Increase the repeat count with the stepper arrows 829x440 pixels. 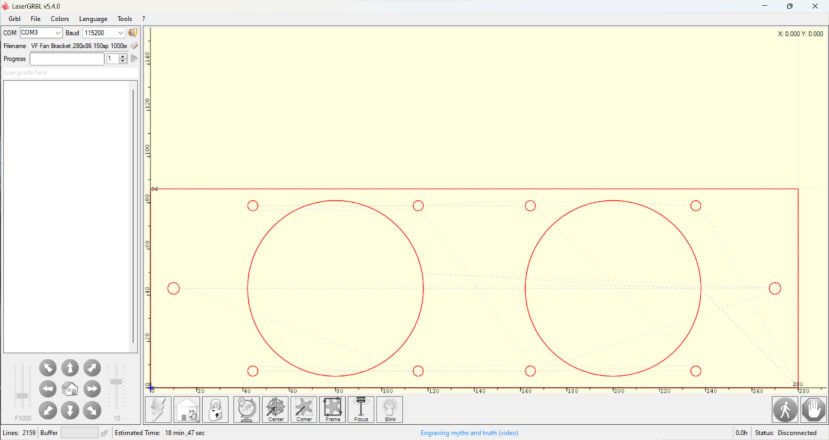pos(123,56)
